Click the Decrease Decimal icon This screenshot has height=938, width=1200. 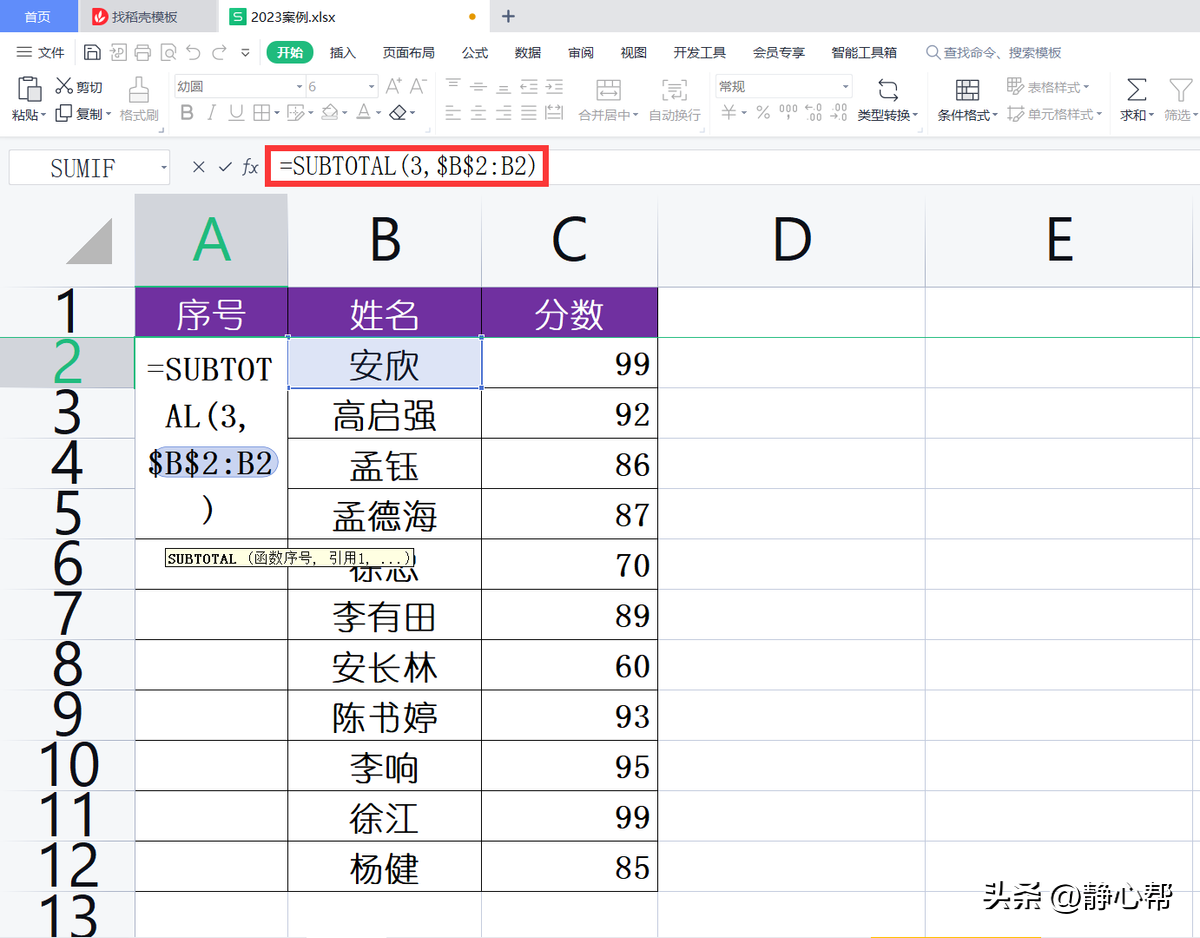(838, 113)
